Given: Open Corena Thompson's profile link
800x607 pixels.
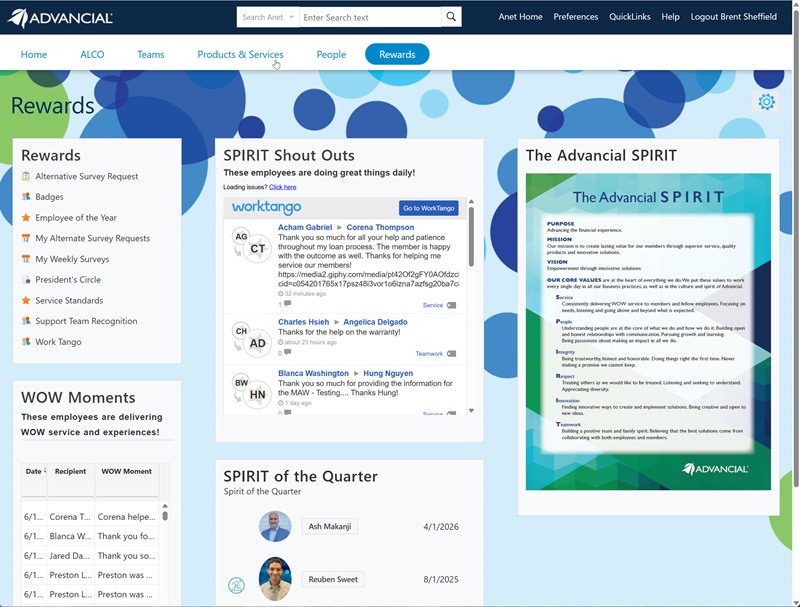Looking at the screenshot, I should point(380,227).
